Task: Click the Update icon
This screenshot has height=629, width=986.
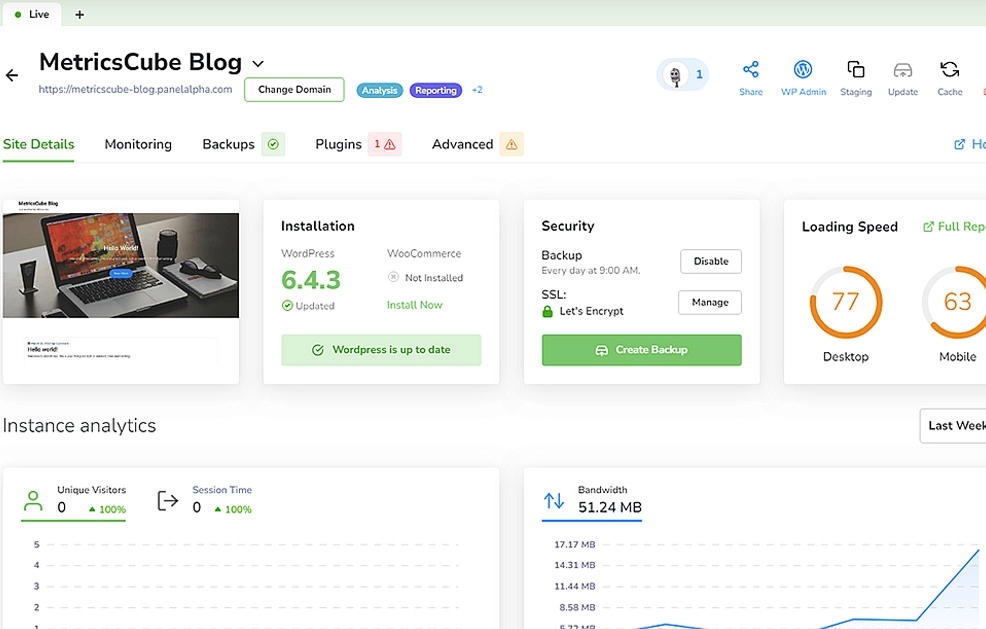Action: [x=903, y=69]
